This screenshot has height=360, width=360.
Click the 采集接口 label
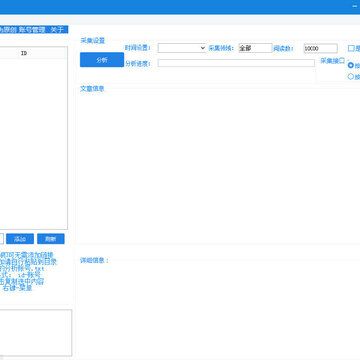pos(332,61)
